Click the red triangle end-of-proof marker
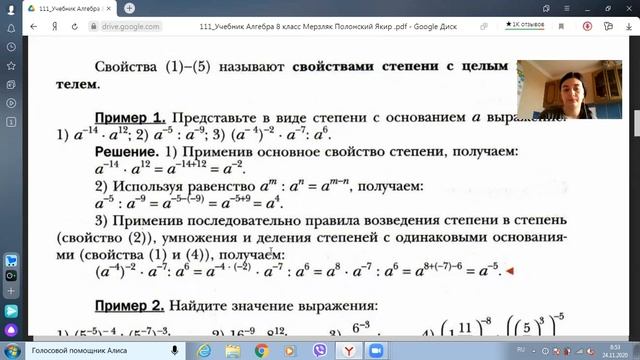The height and width of the screenshot is (360, 640). (x=509, y=271)
